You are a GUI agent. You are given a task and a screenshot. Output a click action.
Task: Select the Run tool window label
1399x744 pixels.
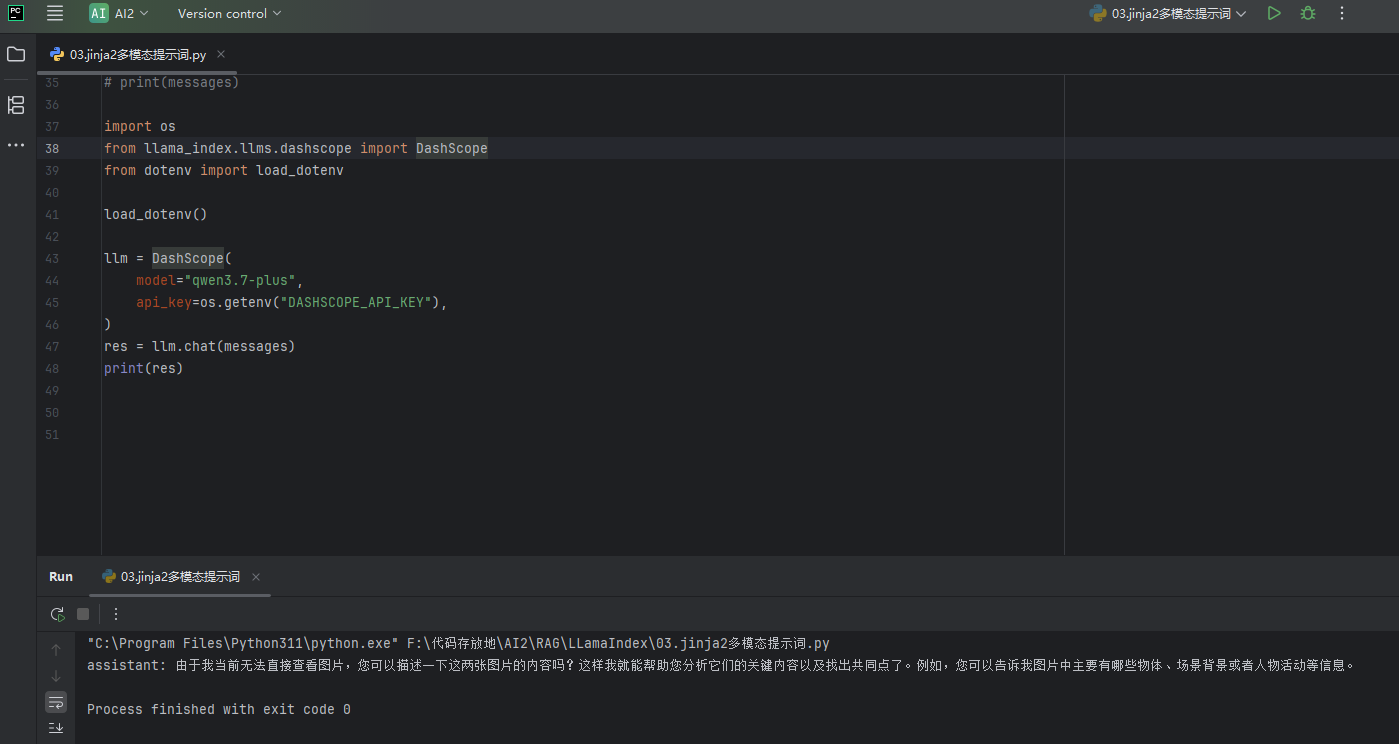[x=61, y=577]
